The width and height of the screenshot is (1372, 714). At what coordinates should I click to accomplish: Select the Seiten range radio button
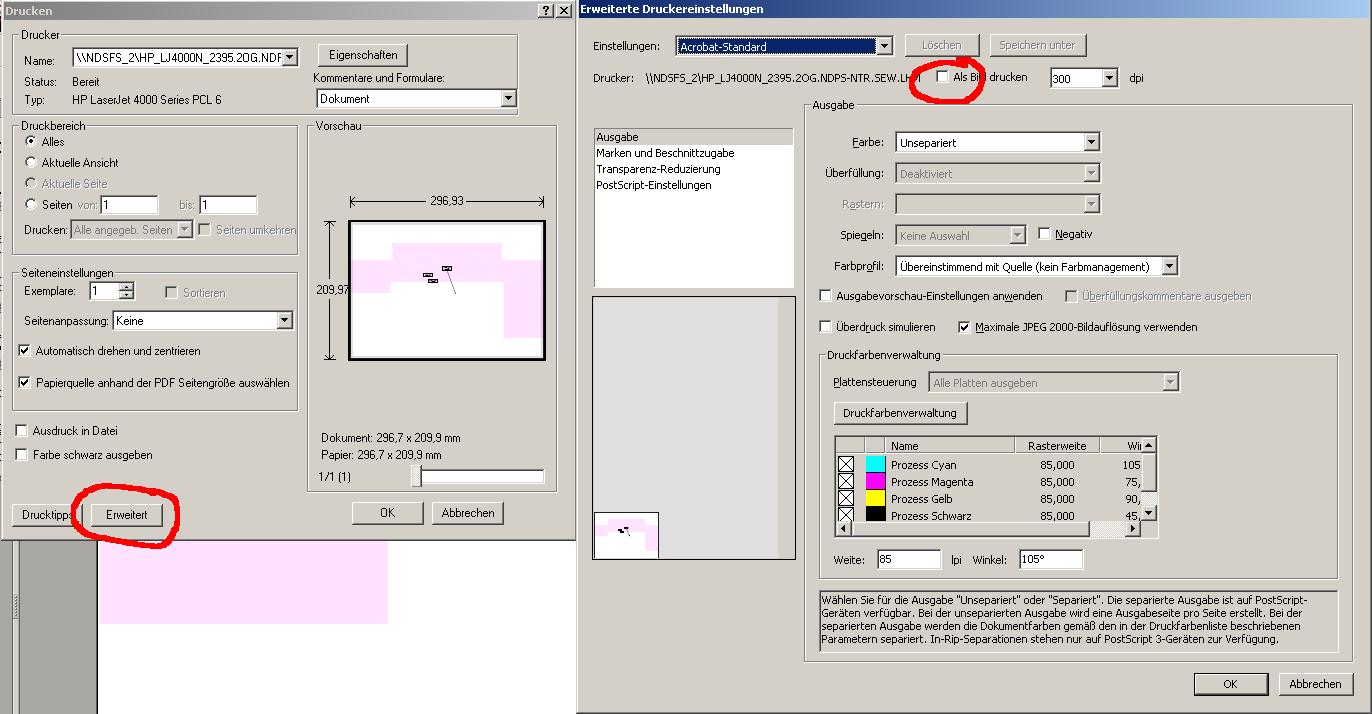coord(31,204)
